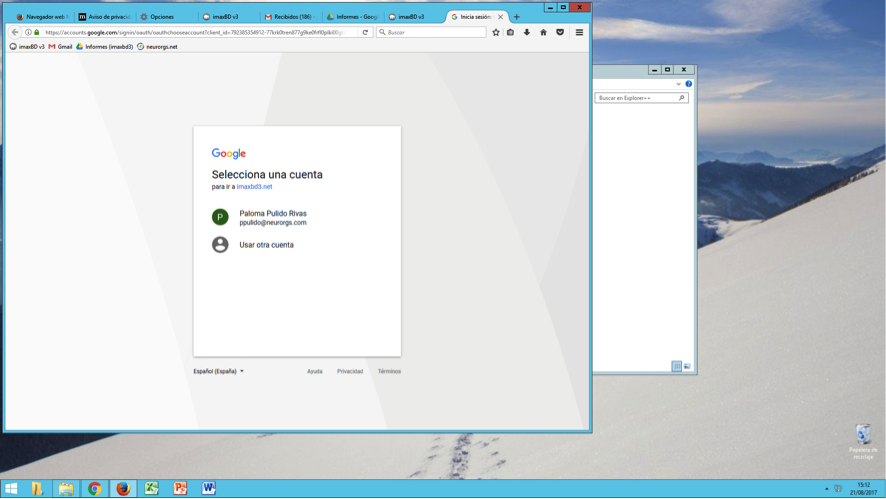Show bookmarks list icon in toolbar

coord(510,32)
